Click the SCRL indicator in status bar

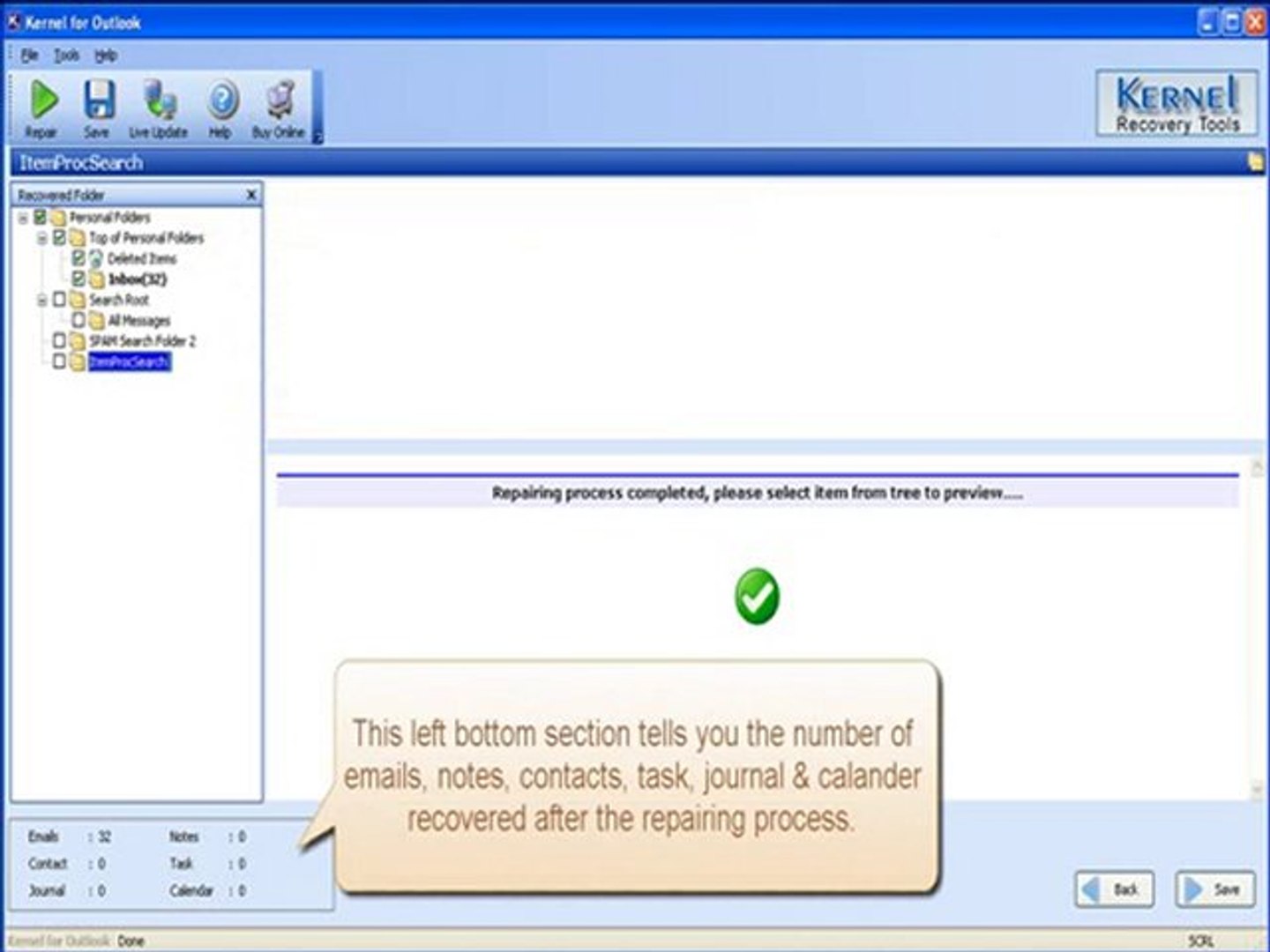(x=1200, y=941)
